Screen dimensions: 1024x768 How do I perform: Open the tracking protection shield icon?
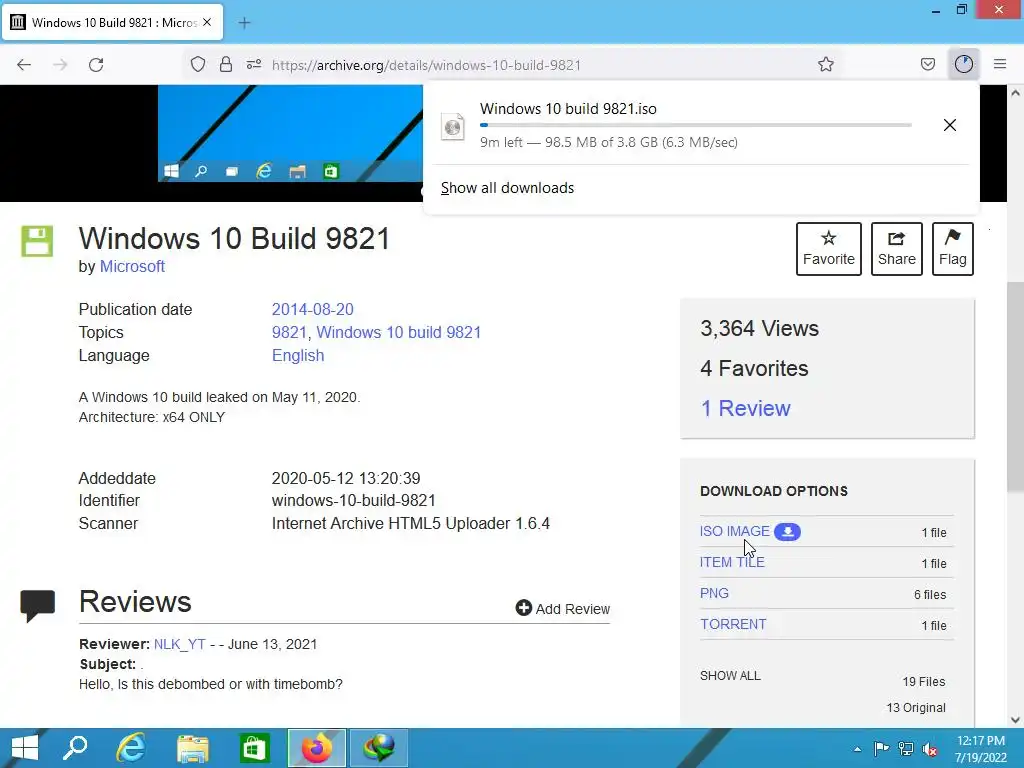(198, 64)
